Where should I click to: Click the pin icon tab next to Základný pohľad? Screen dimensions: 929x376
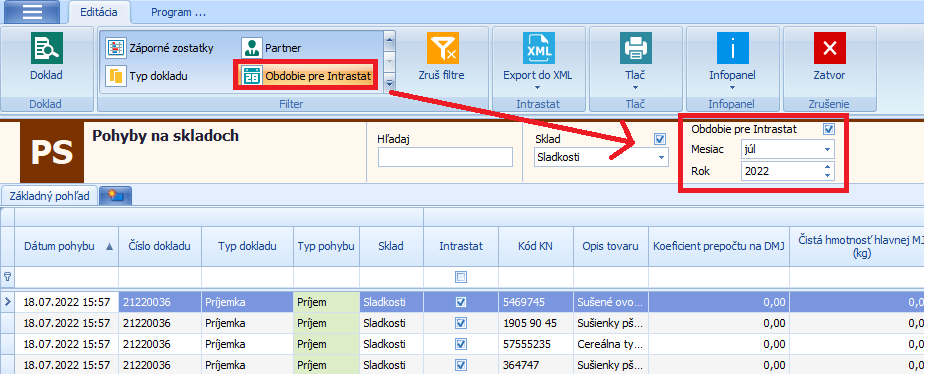tap(115, 197)
